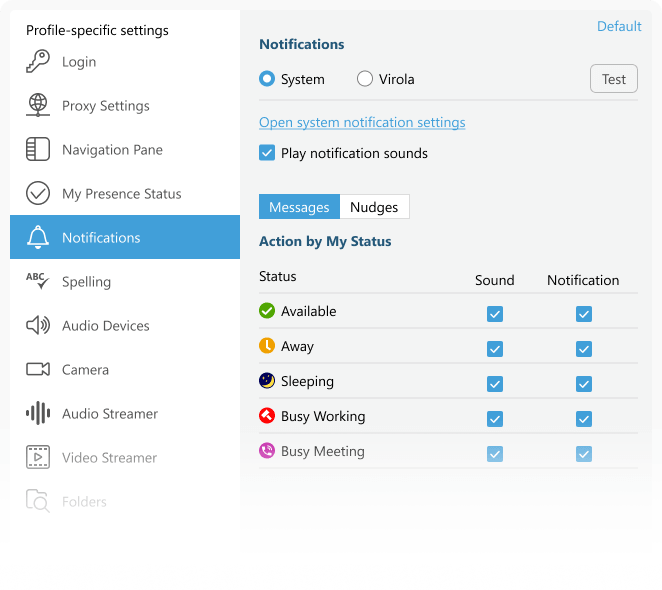Viewport: 662px width, 590px height.
Task: Click the 'Notification' column header
Action: pyautogui.click(x=583, y=280)
